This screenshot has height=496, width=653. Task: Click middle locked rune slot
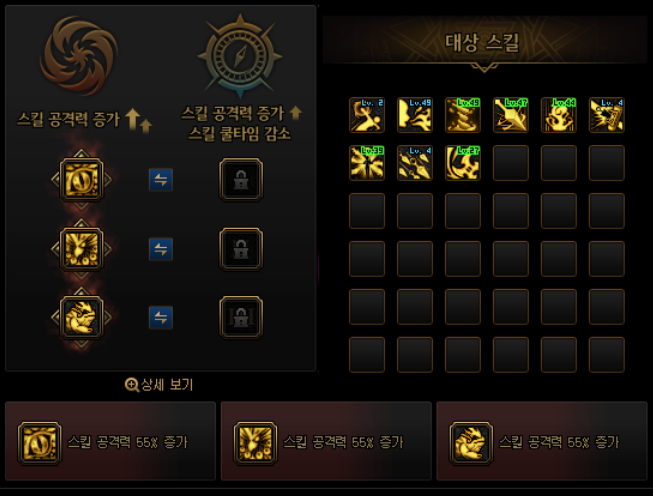click(x=241, y=249)
